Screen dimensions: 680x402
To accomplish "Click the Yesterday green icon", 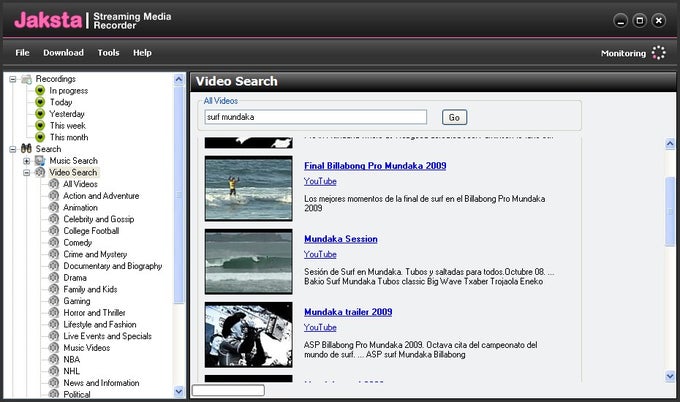I will pos(40,114).
